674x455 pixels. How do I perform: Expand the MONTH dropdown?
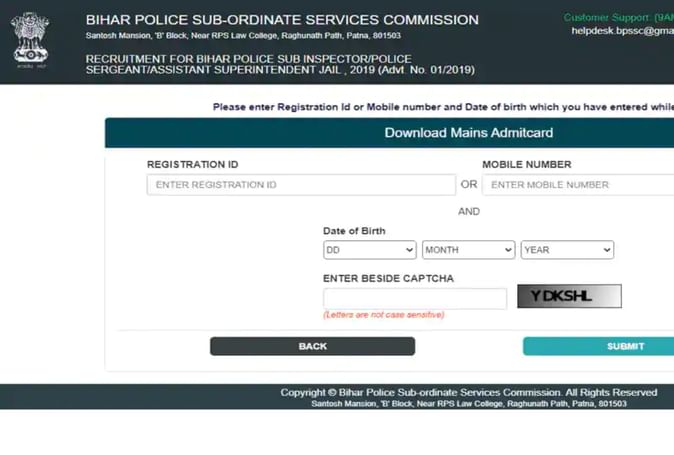click(468, 250)
